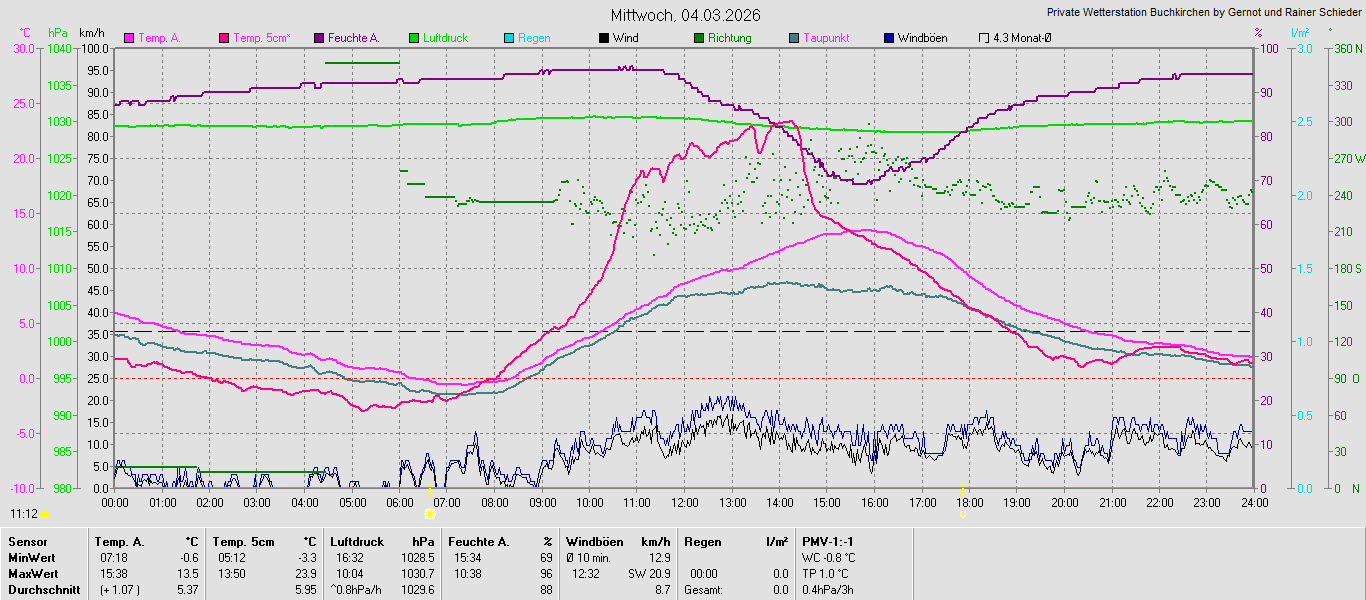Click the 12:00 label on the time axis
The width and height of the screenshot is (1366, 600).
685,502
